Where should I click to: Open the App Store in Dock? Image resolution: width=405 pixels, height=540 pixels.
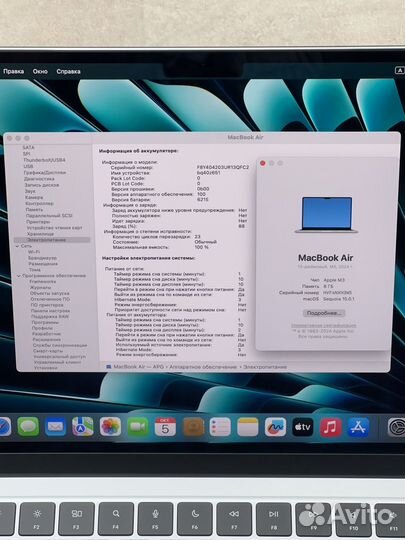[358, 427]
